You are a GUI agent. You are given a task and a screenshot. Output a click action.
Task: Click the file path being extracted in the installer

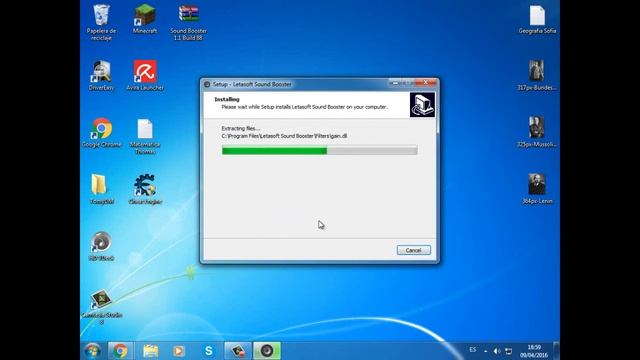click(x=284, y=136)
